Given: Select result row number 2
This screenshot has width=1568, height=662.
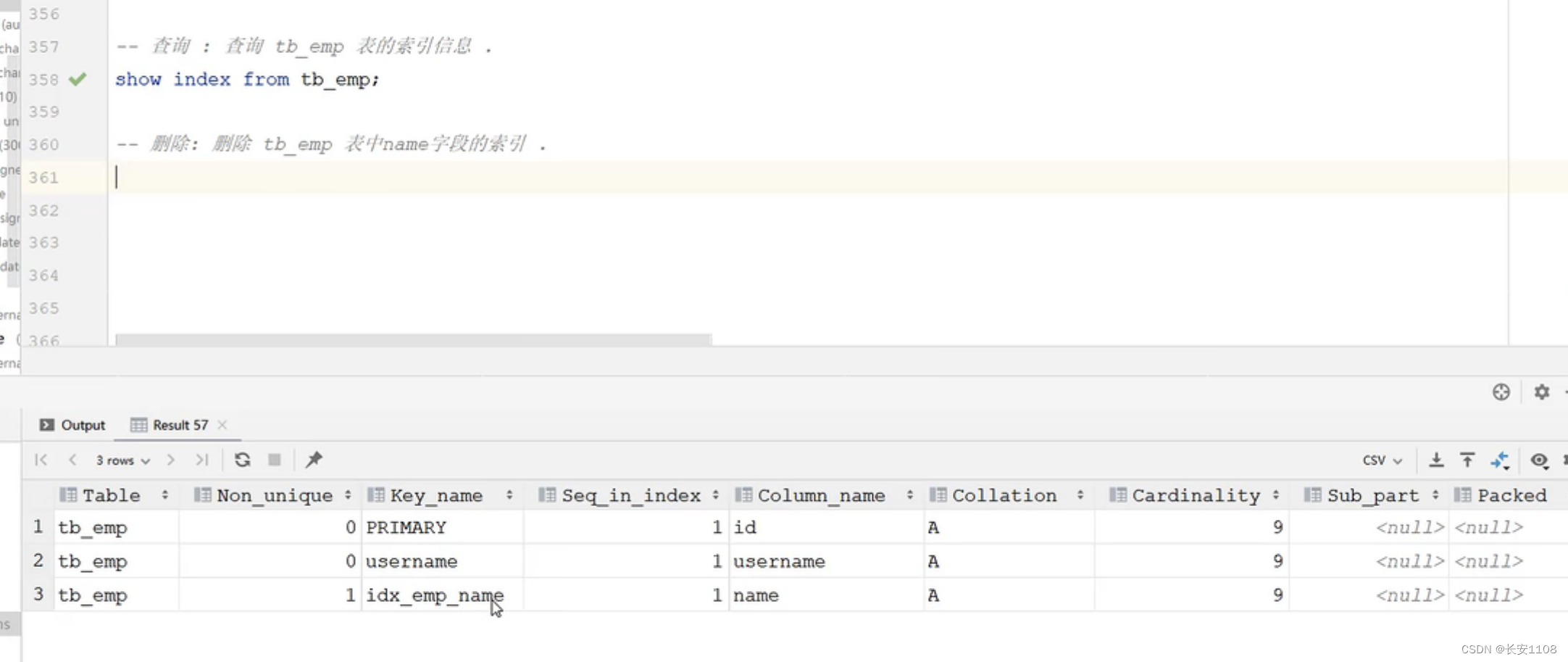Looking at the screenshot, I should [38, 560].
